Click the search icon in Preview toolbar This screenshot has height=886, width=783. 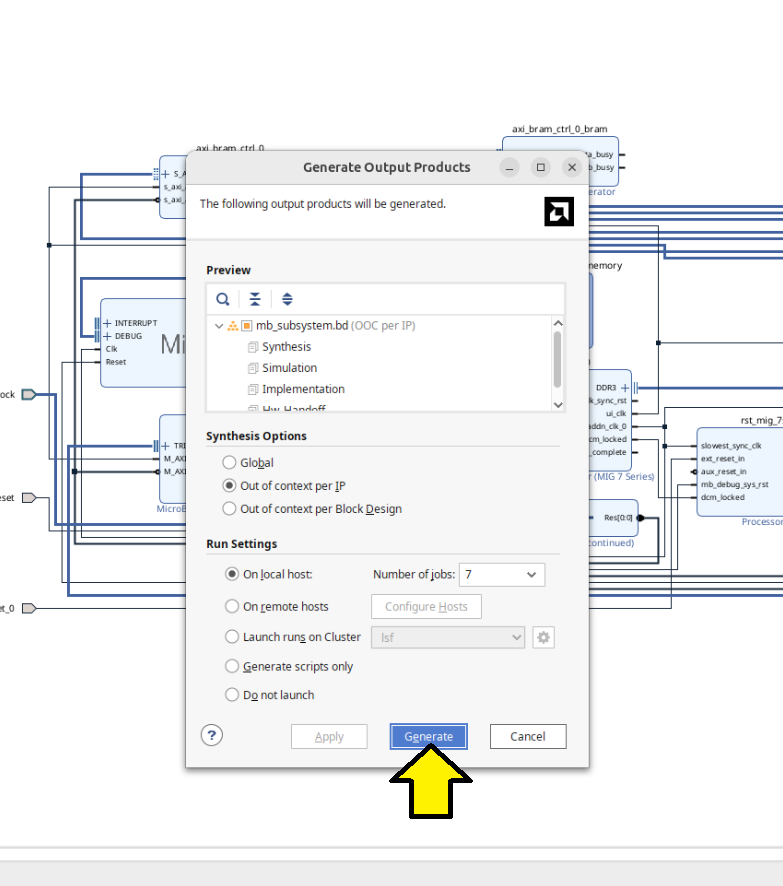pos(223,299)
